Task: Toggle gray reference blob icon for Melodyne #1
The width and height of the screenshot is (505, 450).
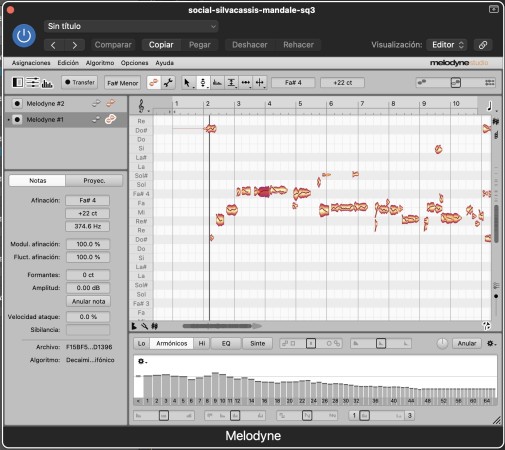Action: [x=96, y=119]
